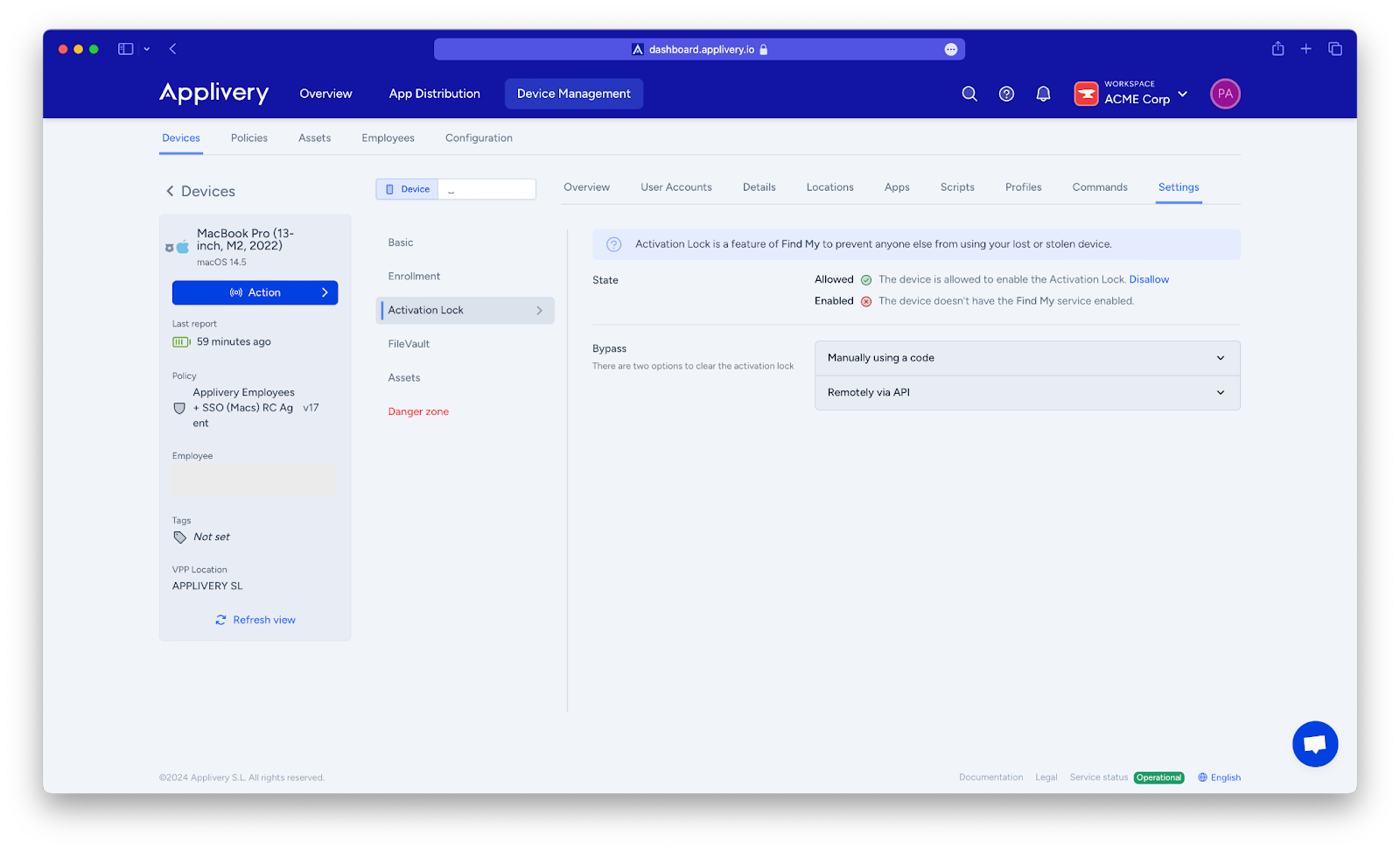Image resolution: width=1400 pixels, height=850 pixels.
Task: Switch to the Assets tab in sub navigation
Action: [314, 138]
